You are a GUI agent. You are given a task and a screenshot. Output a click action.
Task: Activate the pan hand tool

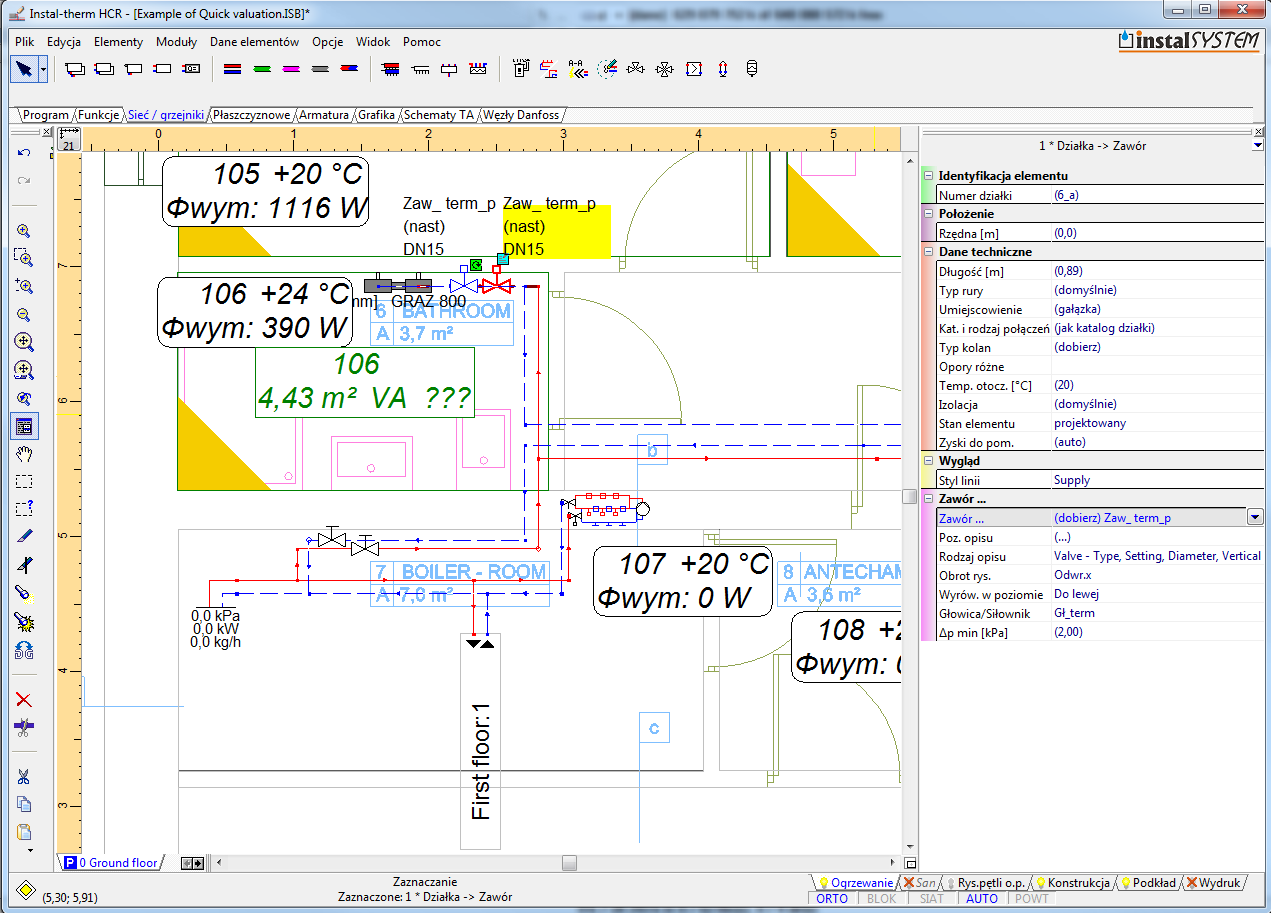24,454
